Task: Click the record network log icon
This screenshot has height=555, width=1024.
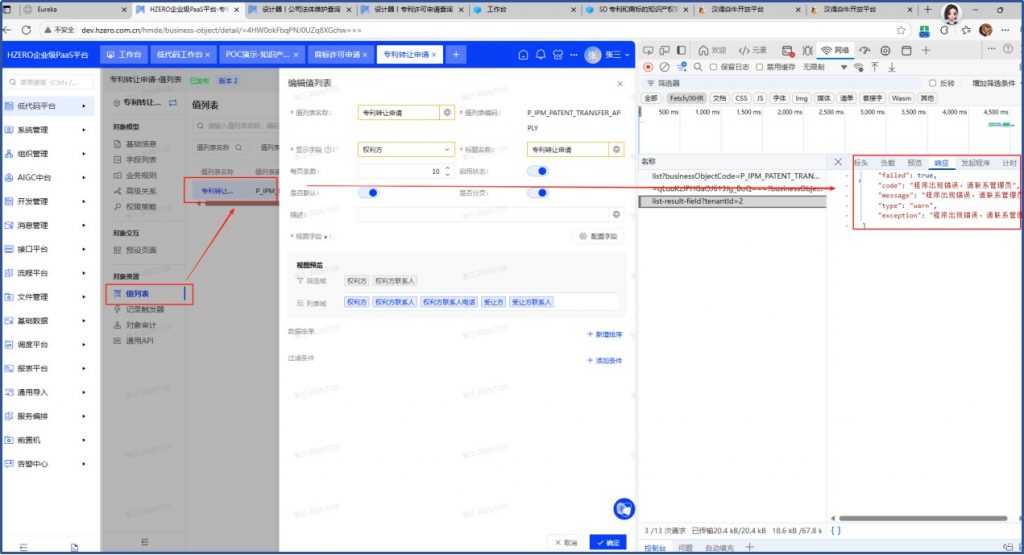Action: click(x=649, y=67)
